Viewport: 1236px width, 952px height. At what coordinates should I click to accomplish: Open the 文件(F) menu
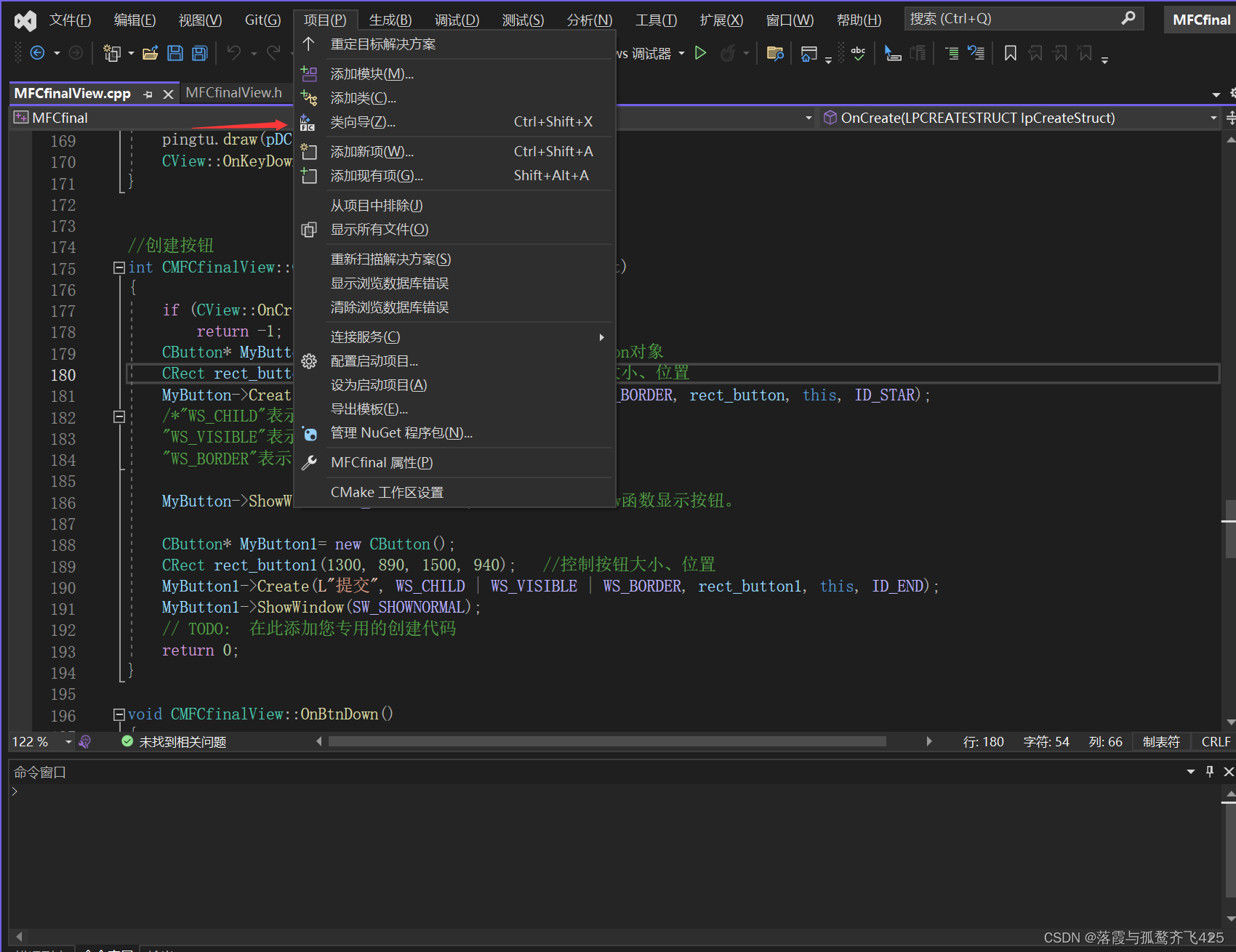[70, 20]
